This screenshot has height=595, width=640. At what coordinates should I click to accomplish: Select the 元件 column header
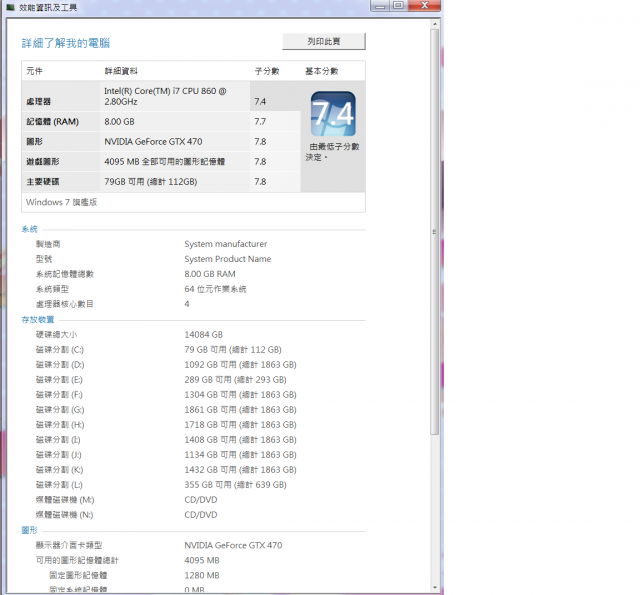click(34, 71)
